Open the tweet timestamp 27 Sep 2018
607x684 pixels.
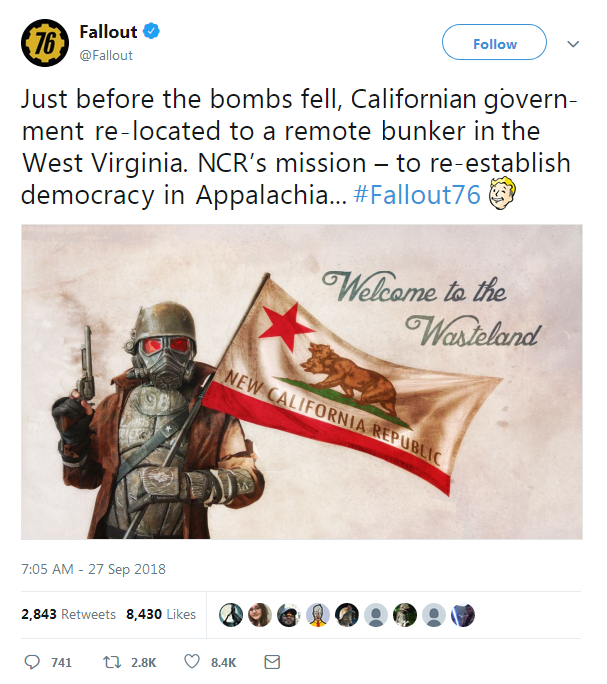[x=93, y=569]
